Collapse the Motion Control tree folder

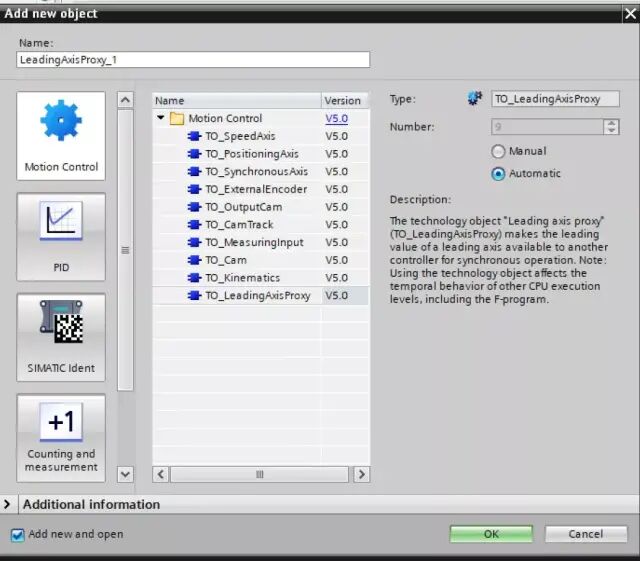point(161,118)
